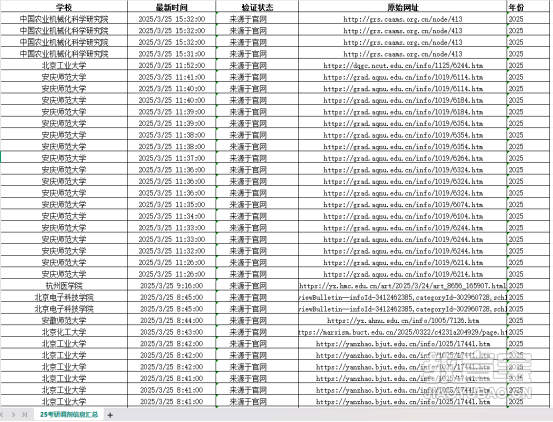Go to the next sheet arrow

click(13, 415)
